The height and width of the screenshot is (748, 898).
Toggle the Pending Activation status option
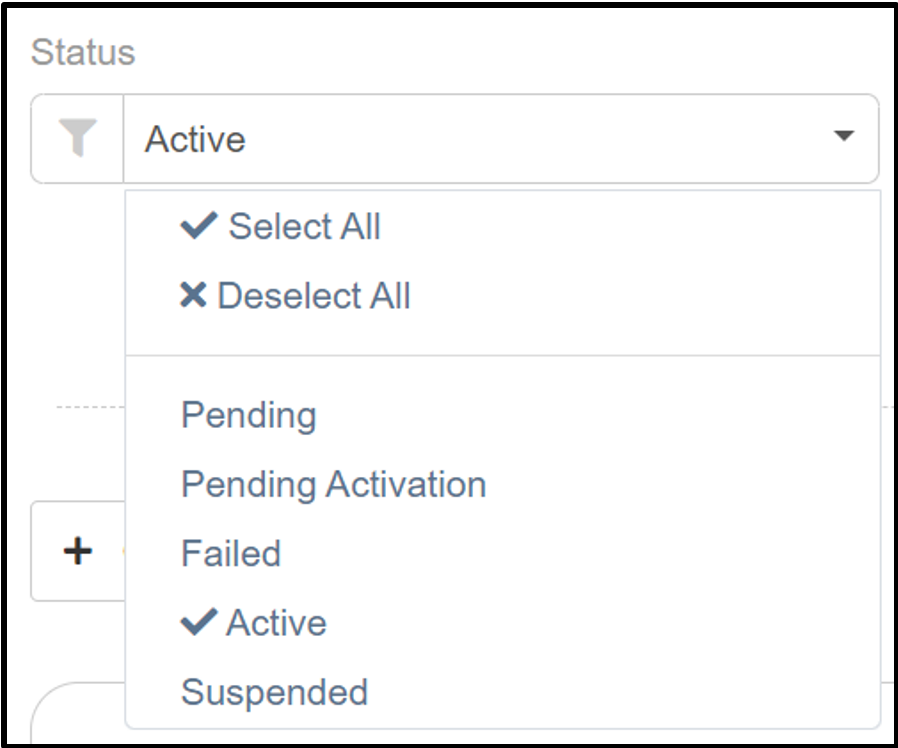point(502,484)
